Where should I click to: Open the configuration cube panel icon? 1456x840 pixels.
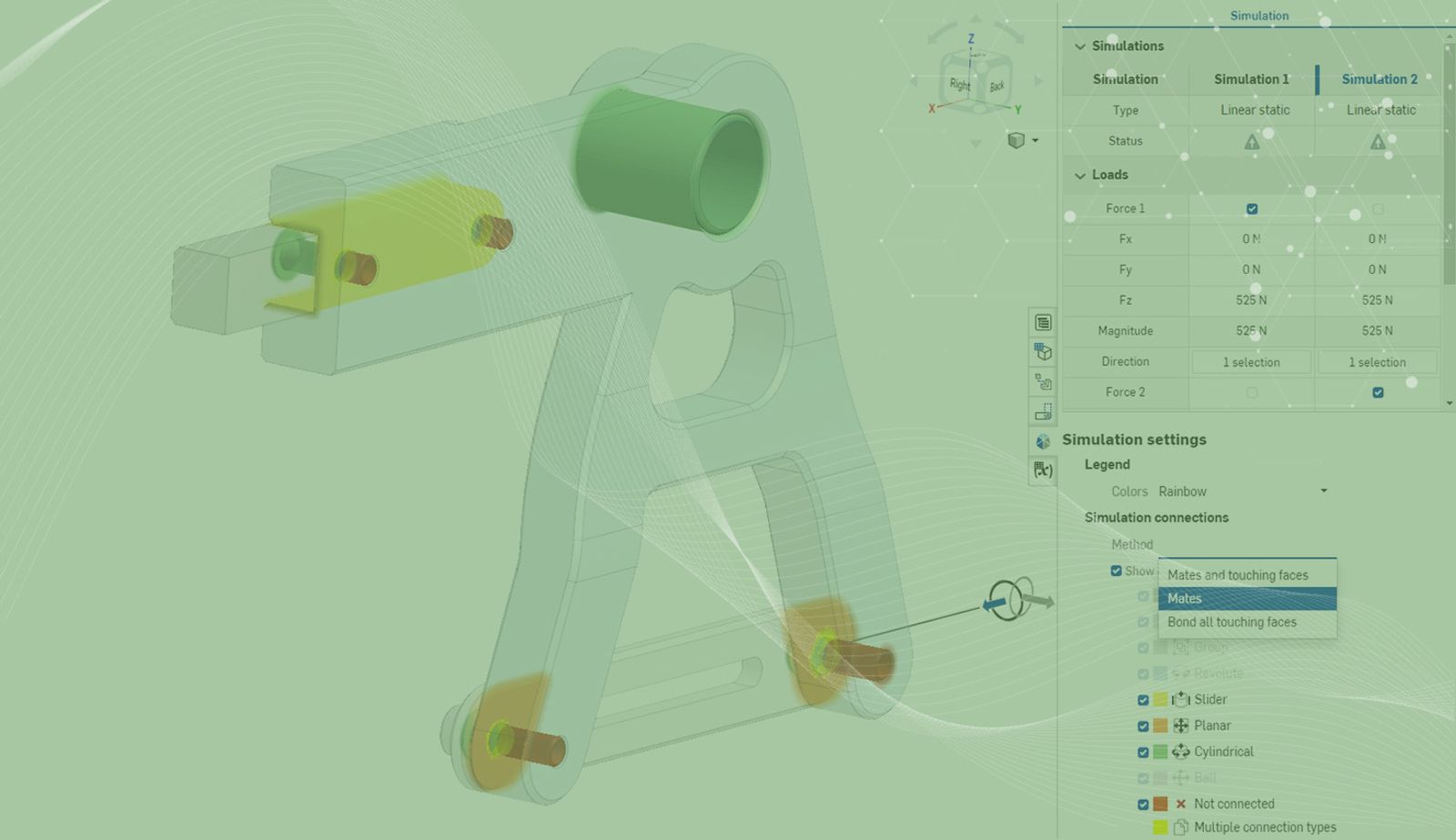coord(1043,352)
